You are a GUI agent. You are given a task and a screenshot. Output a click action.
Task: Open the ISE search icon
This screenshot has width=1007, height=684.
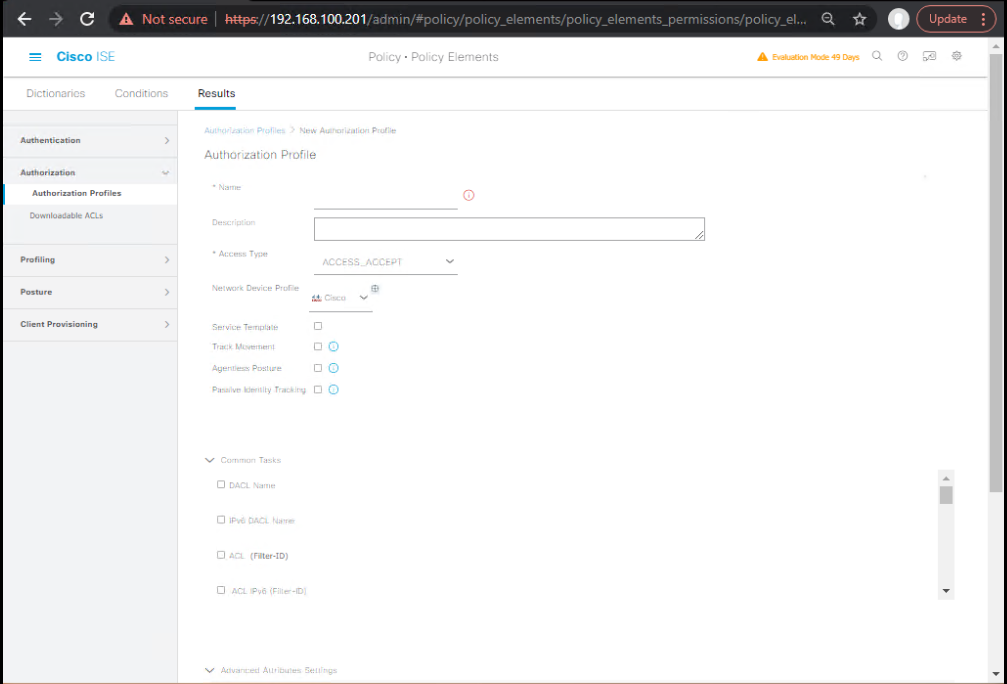[x=877, y=57]
